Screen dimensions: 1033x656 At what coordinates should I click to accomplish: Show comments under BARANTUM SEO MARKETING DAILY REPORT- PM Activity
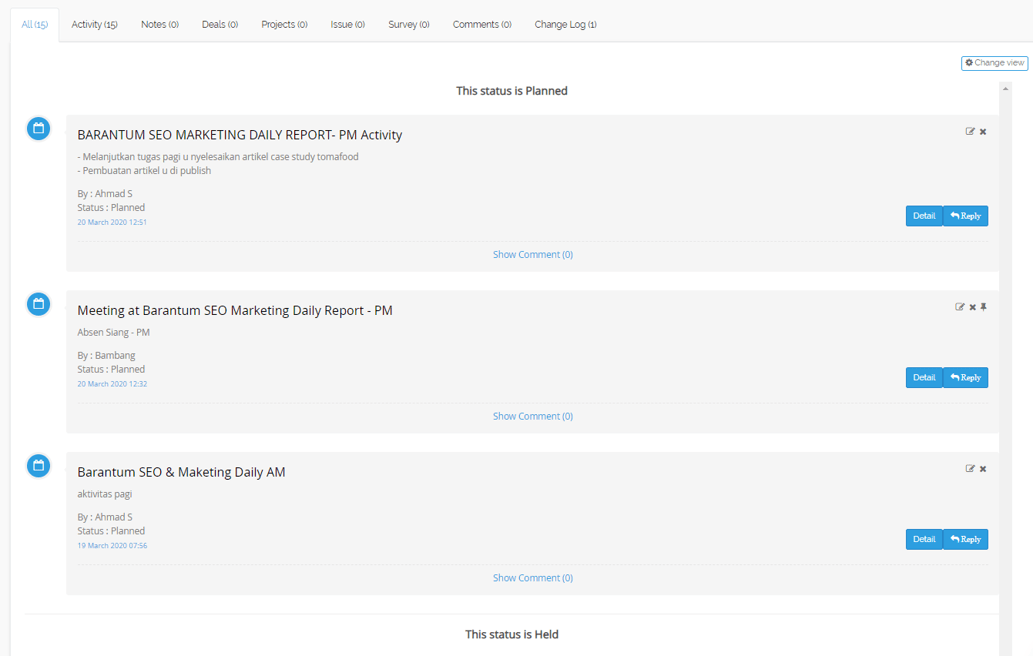click(533, 255)
